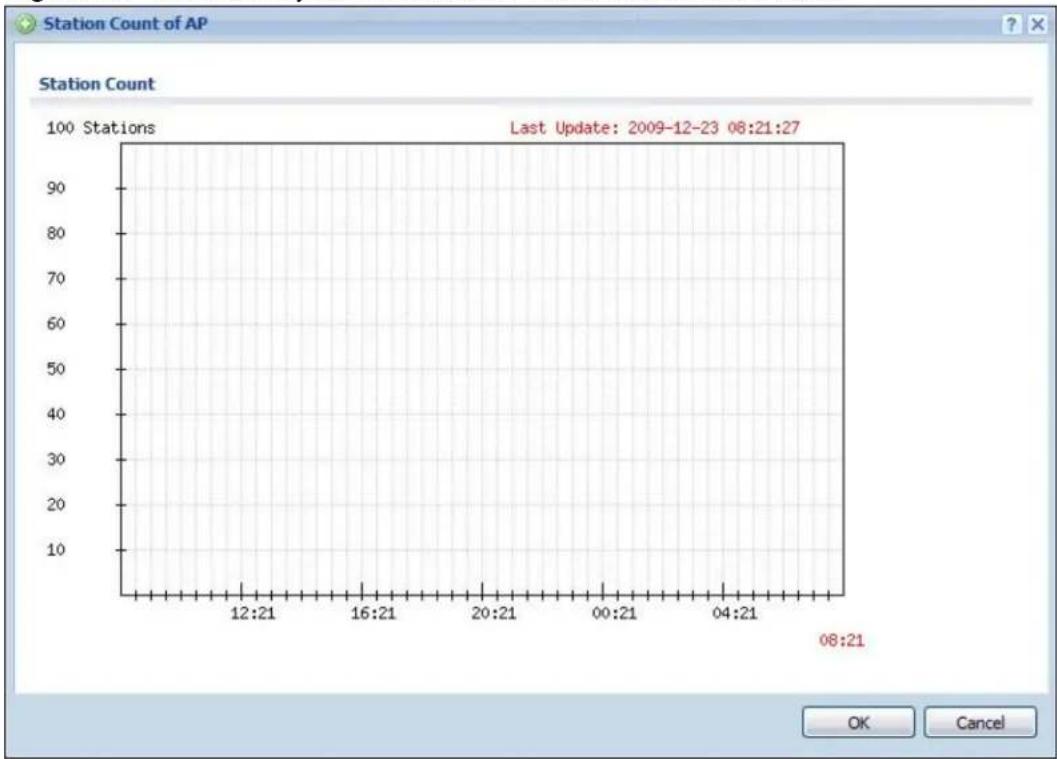Open help with the question mark icon

coord(1011,25)
